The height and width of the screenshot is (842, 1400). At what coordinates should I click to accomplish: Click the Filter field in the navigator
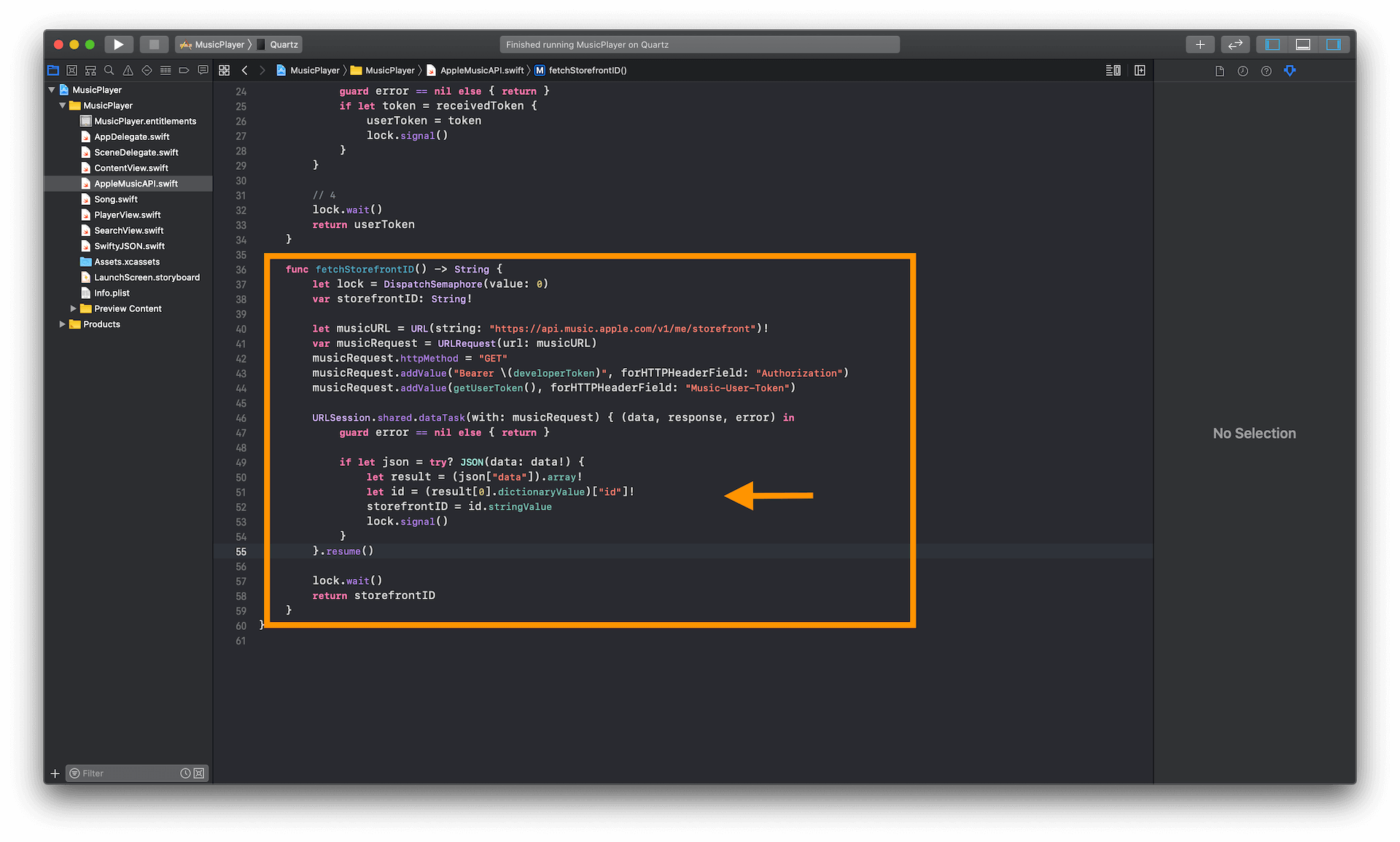(x=120, y=773)
